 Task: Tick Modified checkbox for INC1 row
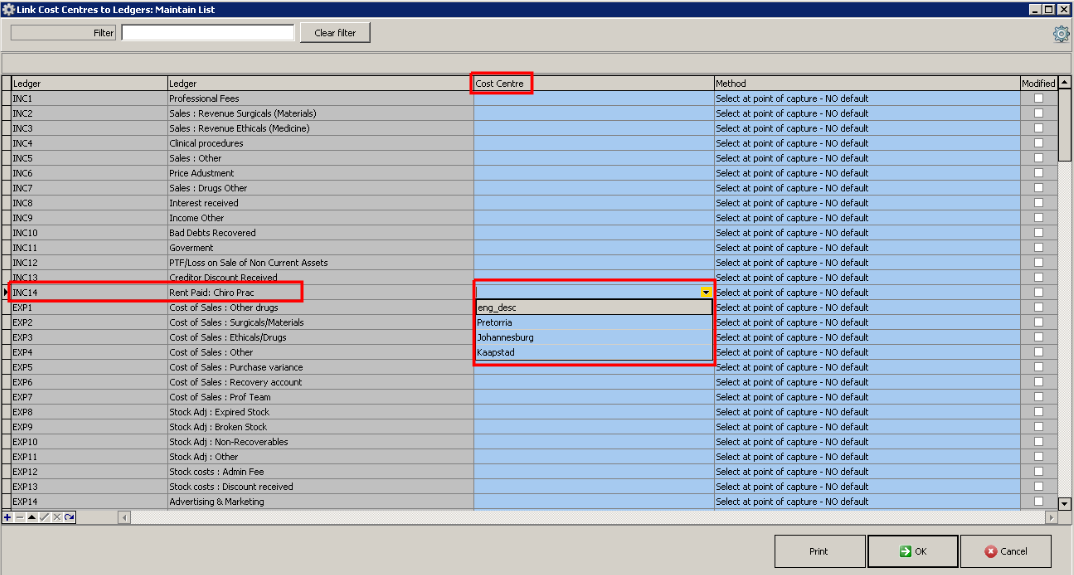point(1038,99)
